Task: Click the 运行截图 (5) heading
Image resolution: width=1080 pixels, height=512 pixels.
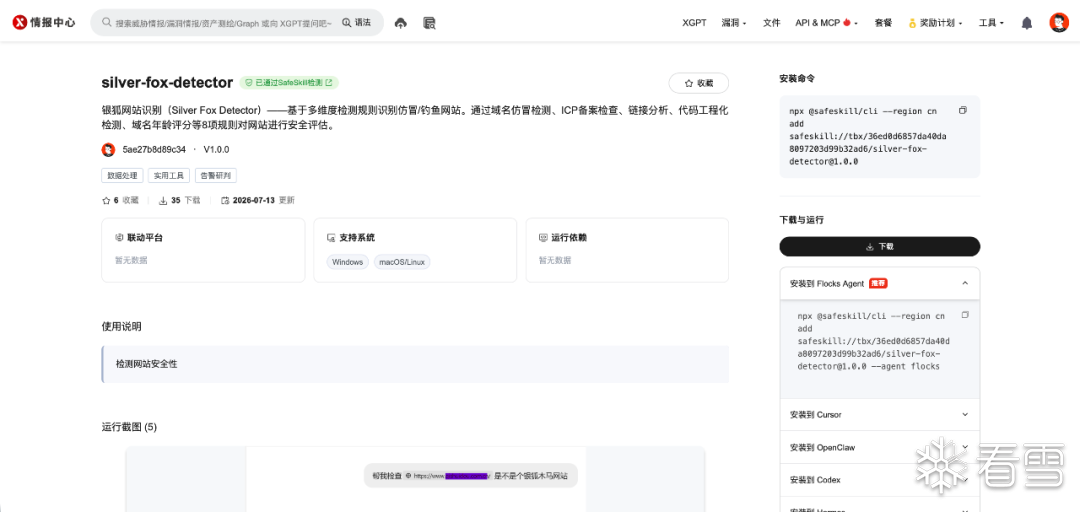Action: [129, 427]
